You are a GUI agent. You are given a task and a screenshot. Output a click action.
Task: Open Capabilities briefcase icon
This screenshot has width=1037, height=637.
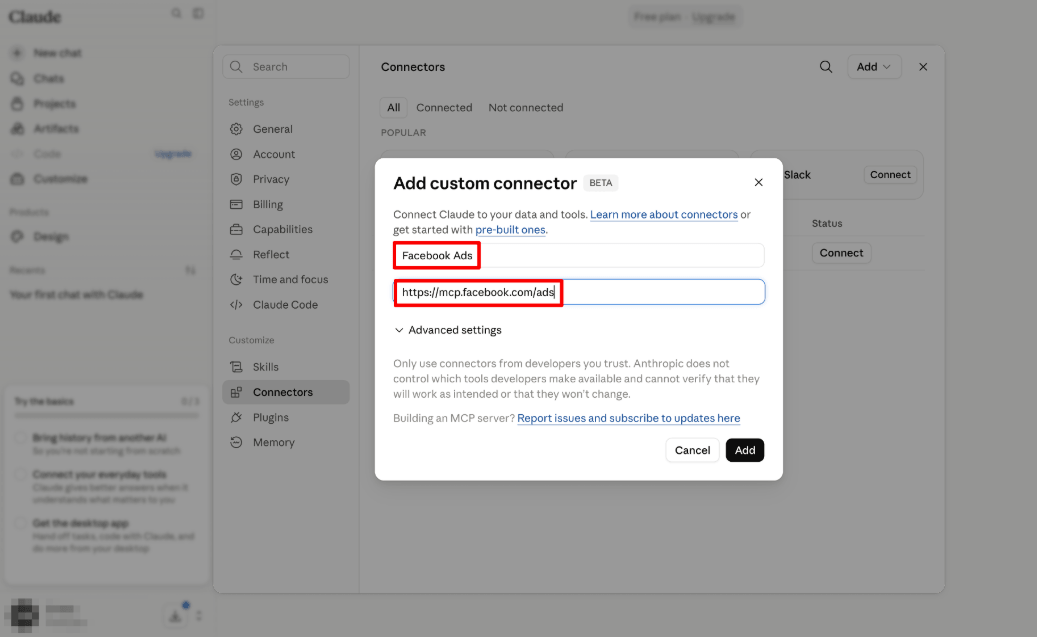pos(236,230)
